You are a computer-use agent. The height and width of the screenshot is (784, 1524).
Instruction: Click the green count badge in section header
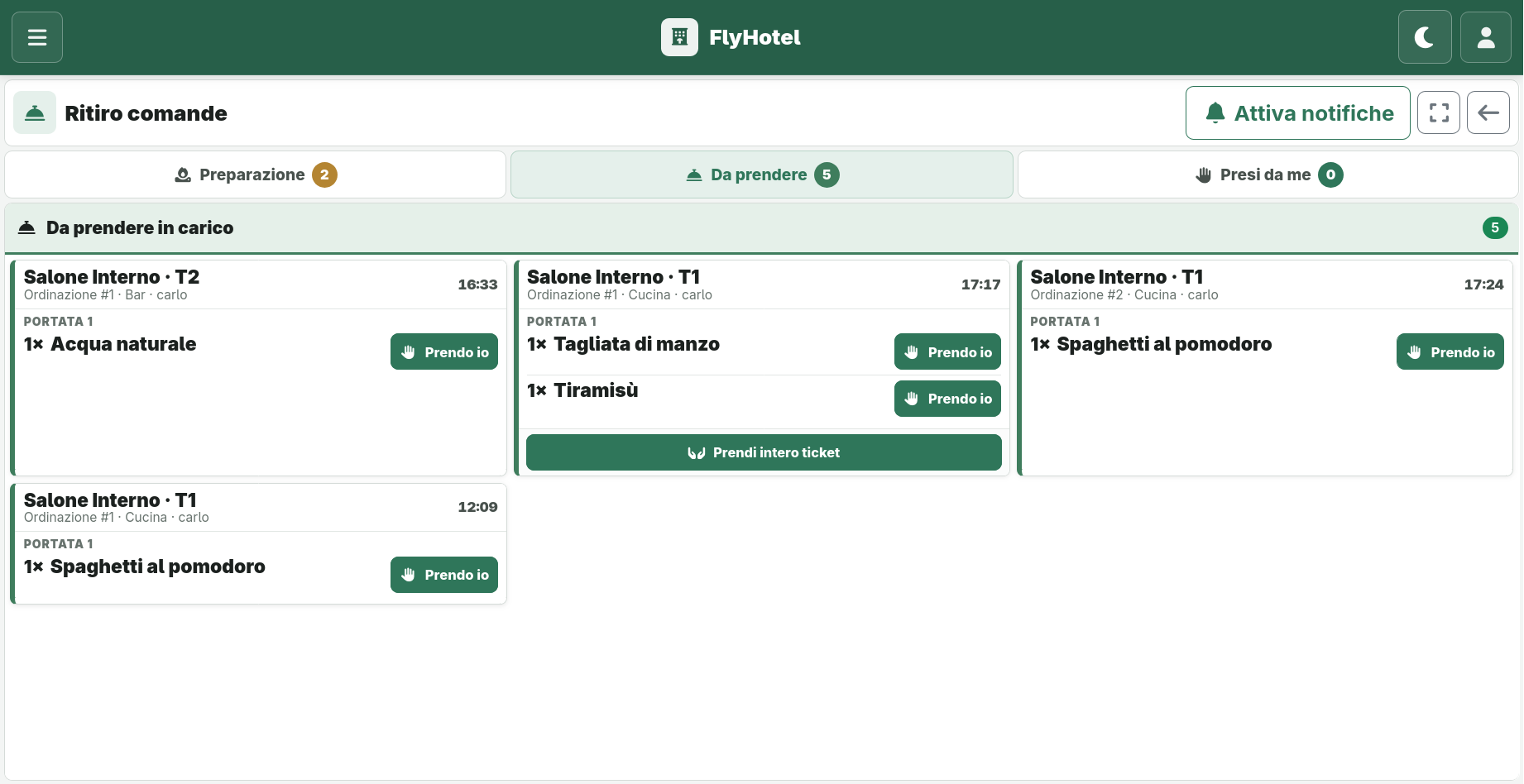(x=1495, y=227)
